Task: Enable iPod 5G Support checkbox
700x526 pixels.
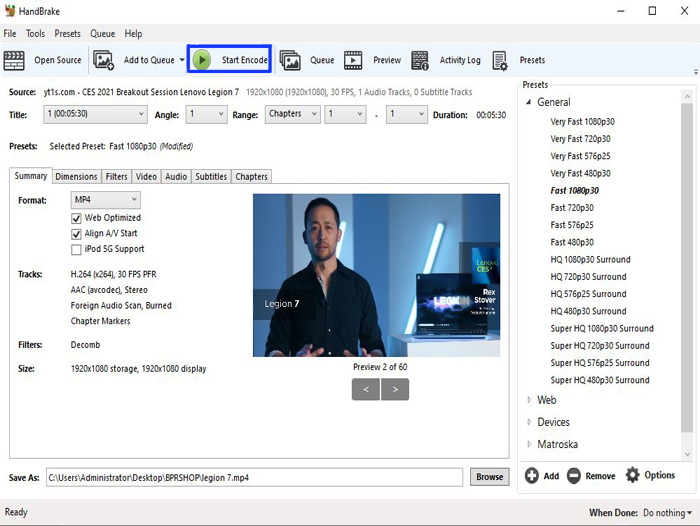Action: [x=76, y=249]
